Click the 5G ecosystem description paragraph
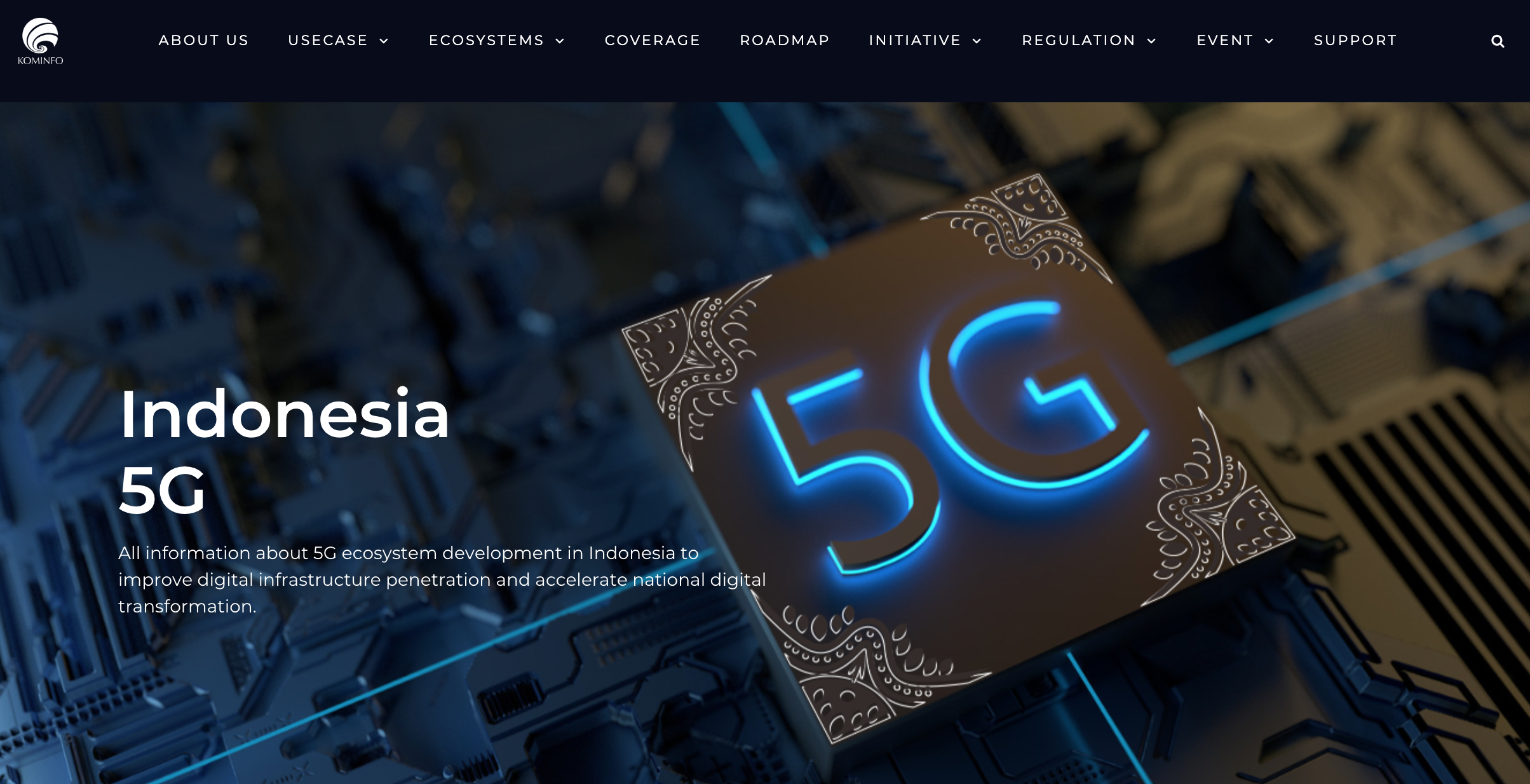Viewport: 1530px width, 784px height. [x=442, y=579]
